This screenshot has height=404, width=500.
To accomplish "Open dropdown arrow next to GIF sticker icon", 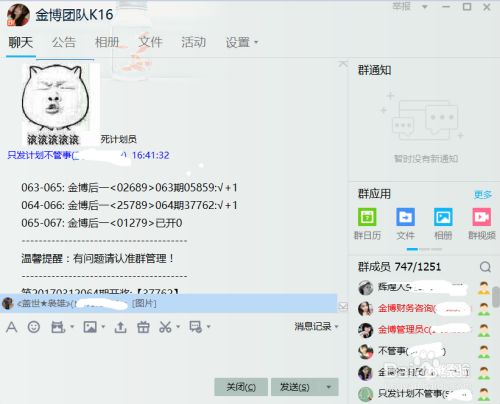I will pyautogui.click(x=72, y=327).
